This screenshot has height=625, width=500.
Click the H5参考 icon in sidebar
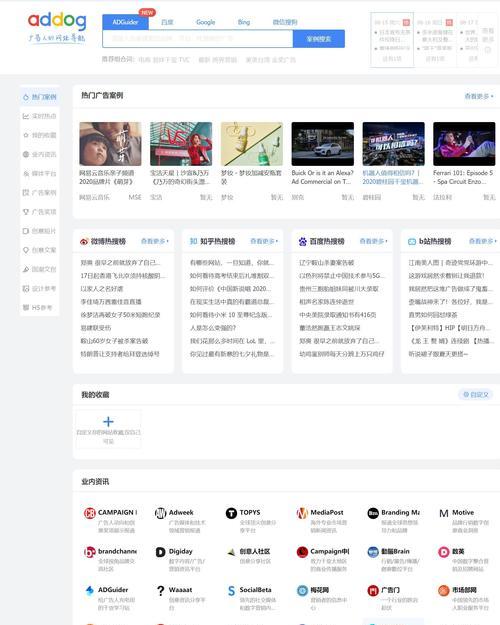[x=26, y=307]
